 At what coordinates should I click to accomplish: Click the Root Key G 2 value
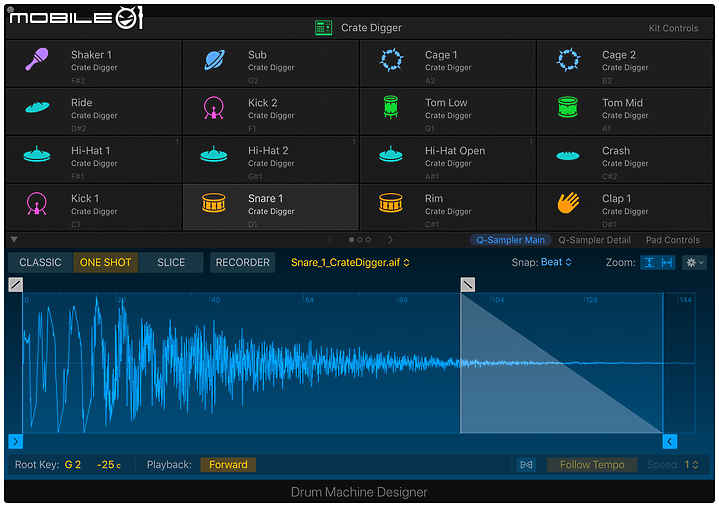(x=72, y=465)
